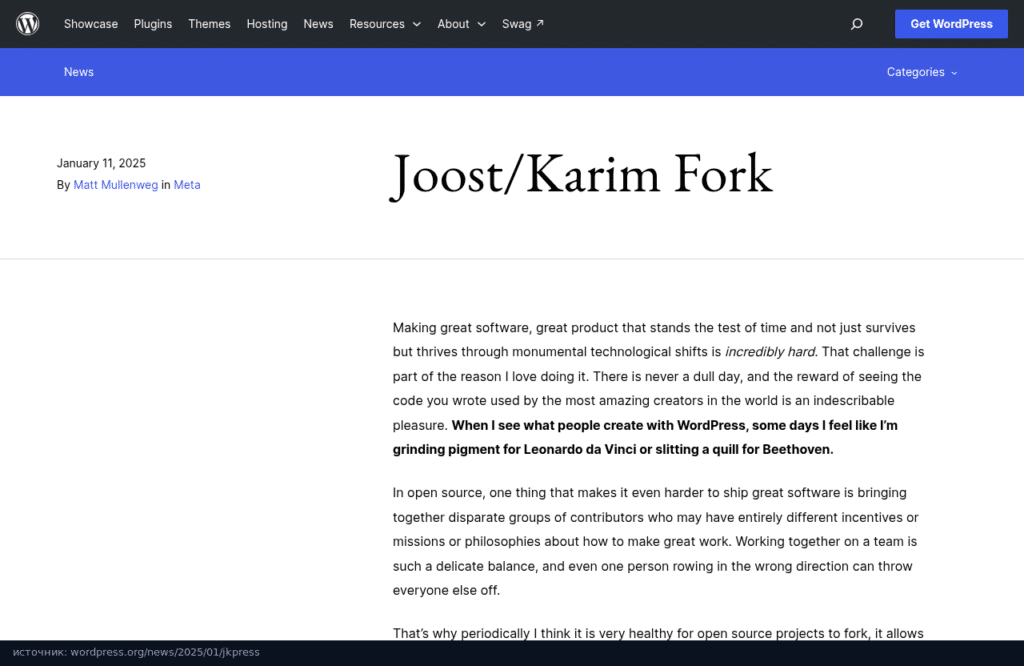The width and height of the screenshot is (1024, 666).
Task: Open News in the top dark navigation
Action: coord(318,24)
